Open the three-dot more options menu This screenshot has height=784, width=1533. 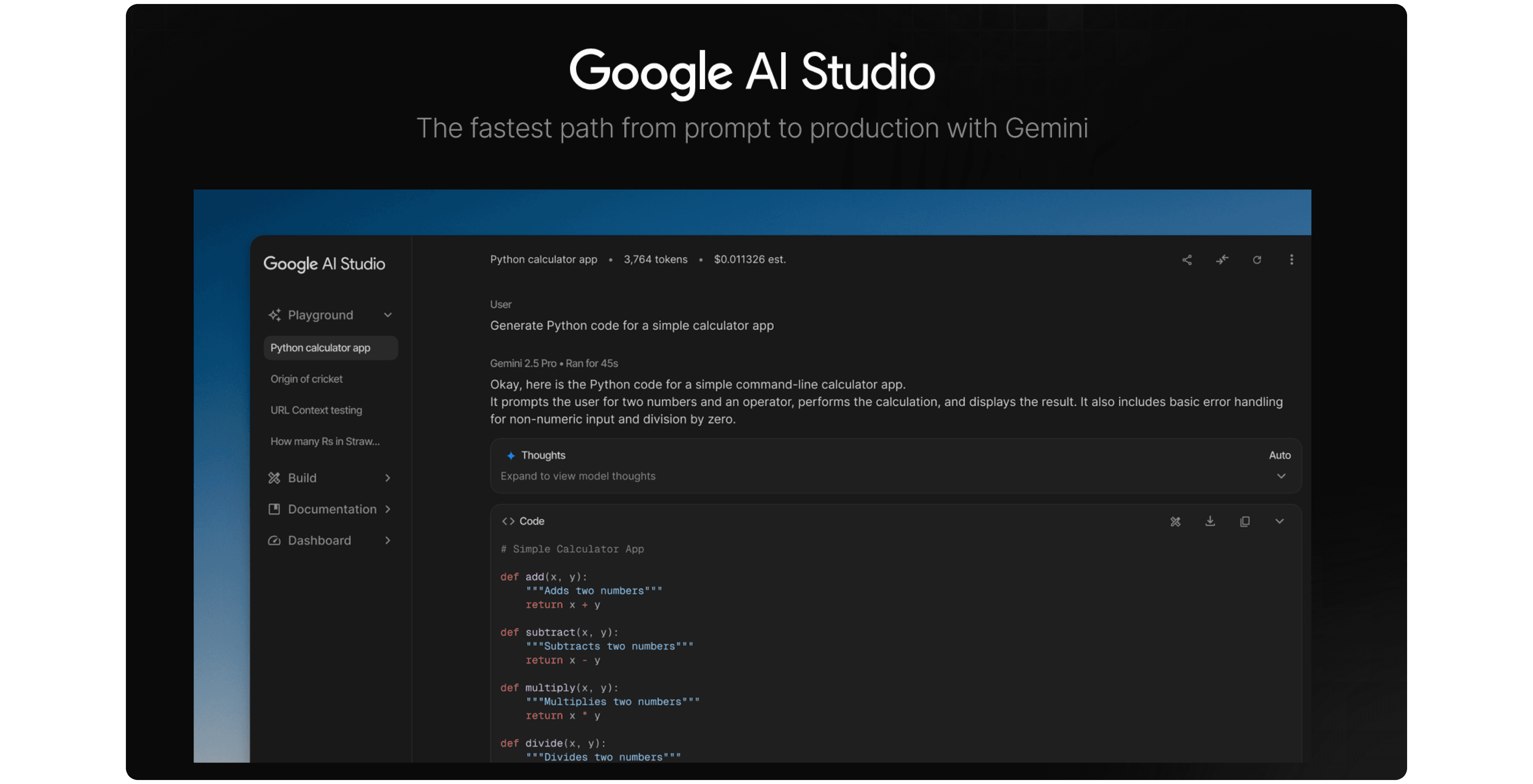(1292, 260)
